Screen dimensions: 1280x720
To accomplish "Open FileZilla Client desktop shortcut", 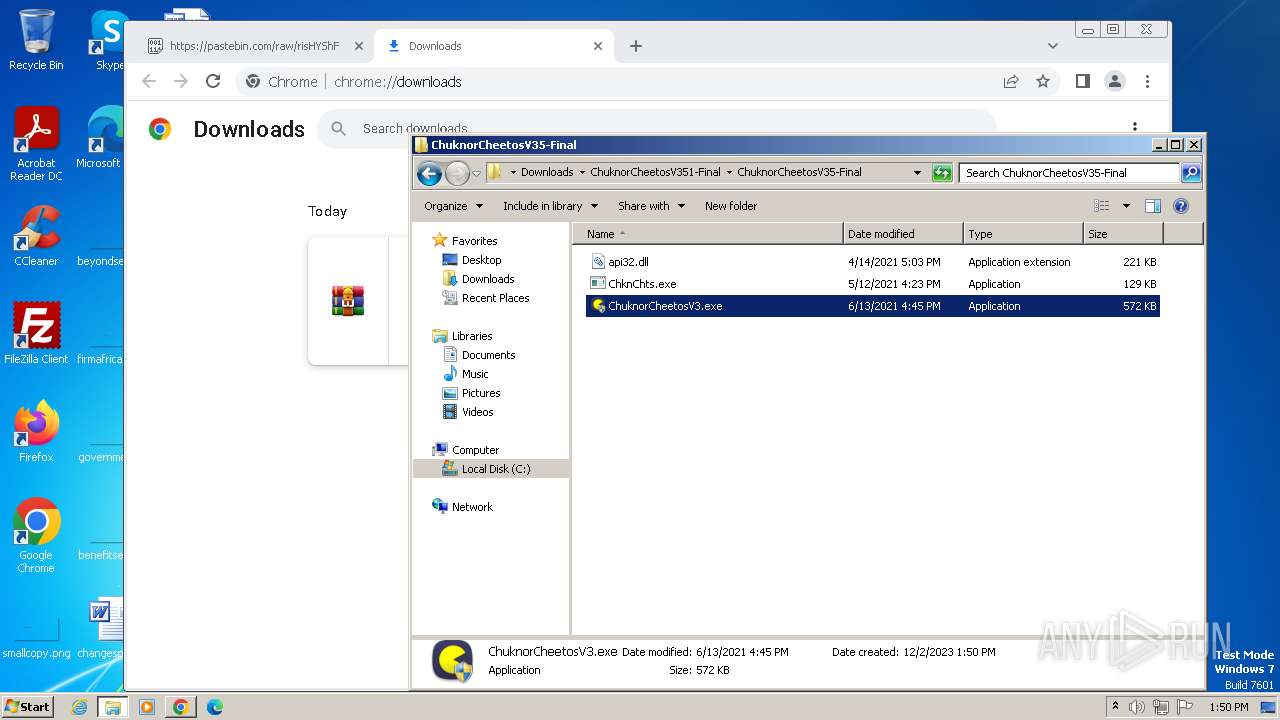I will 36,333.
